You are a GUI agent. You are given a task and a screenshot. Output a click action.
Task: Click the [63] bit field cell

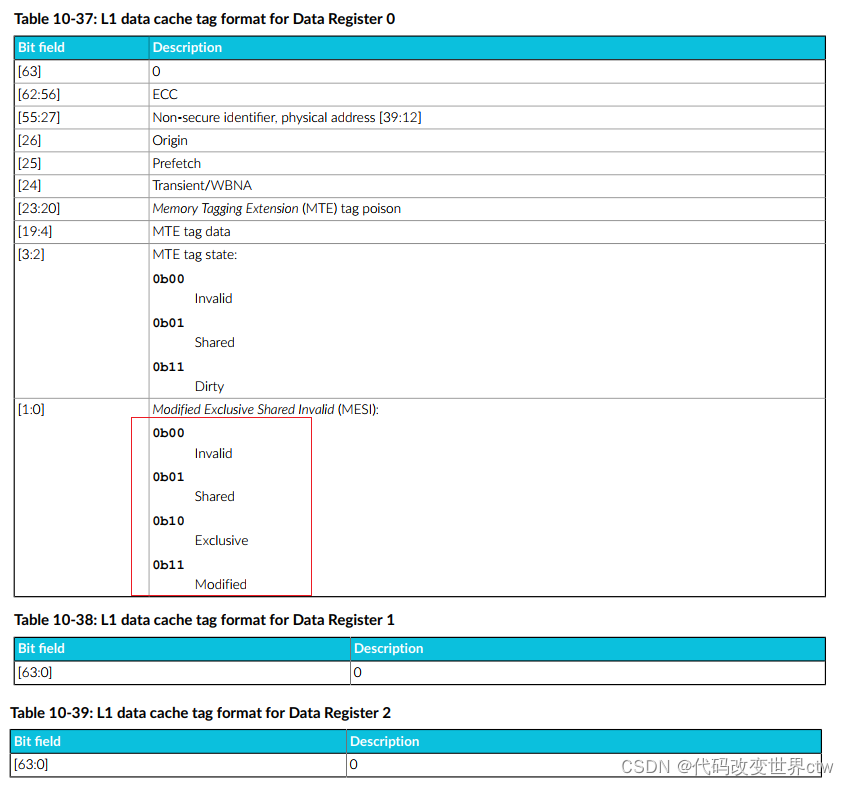[x=82, y=71]
